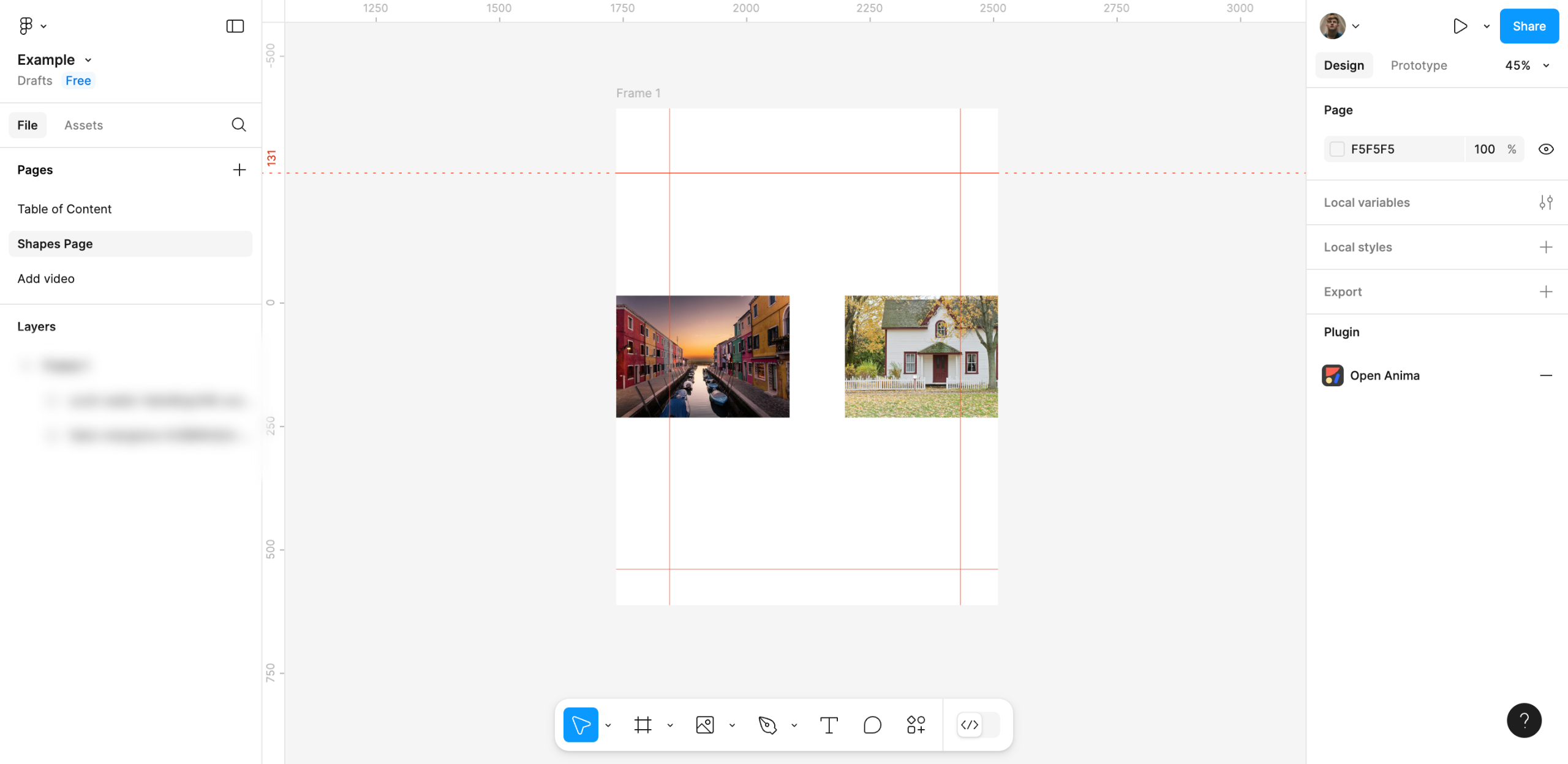Open the Actions and components tool
This screenshot has width=1568, height=764.
tap(916, 725)
